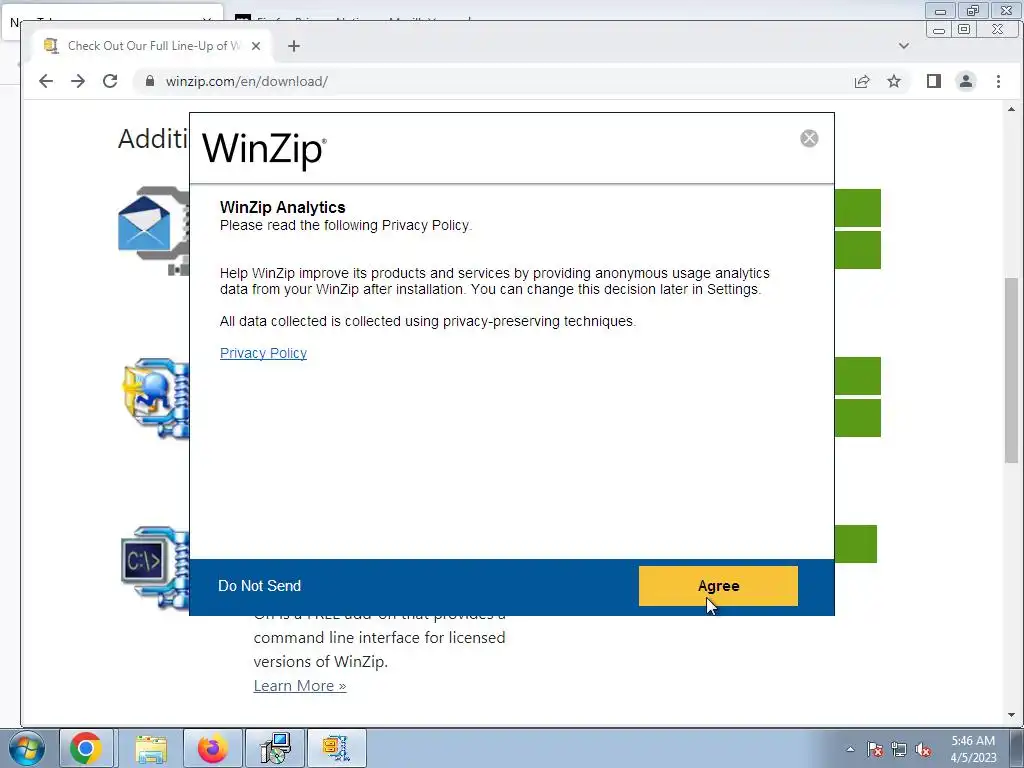Image resolution: width=1024 pixels, height=768 pixels.
Task: Go back in Chrome browser
Action: point(46,81)
